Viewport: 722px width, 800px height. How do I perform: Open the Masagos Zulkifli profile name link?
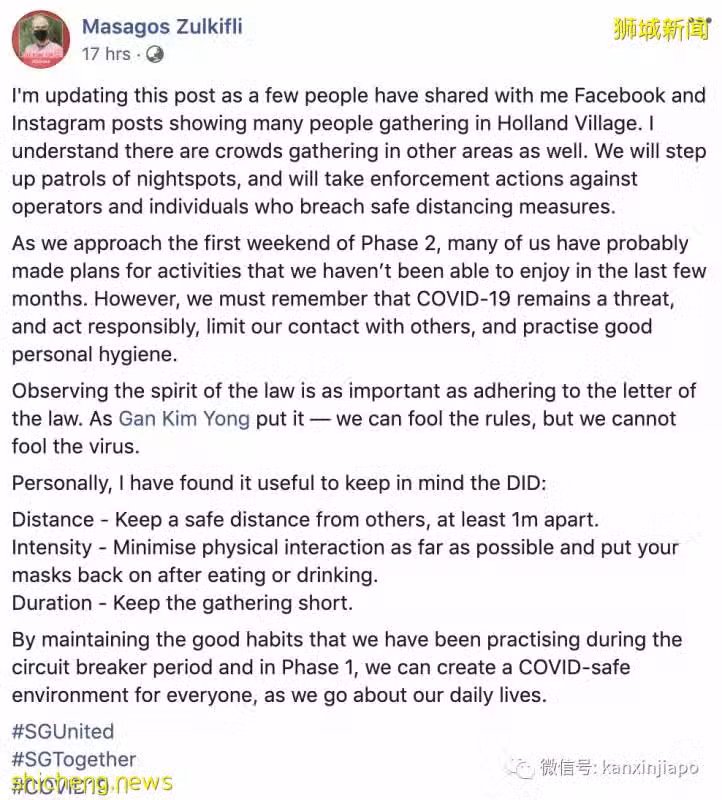point(162,27)
